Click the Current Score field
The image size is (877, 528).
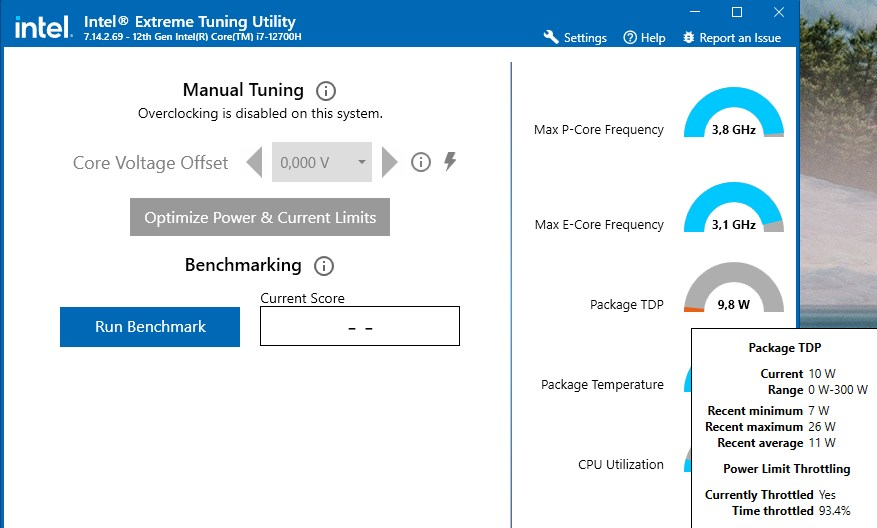[360, 326]
